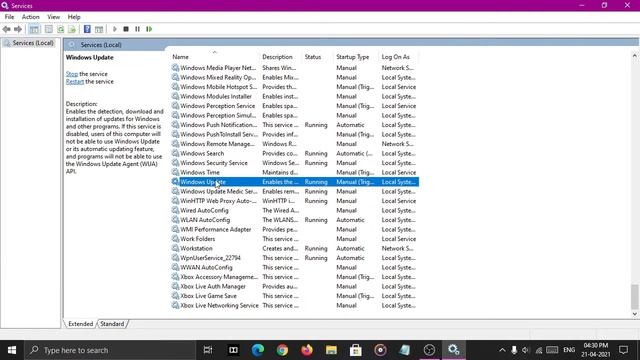Open the View menu
The width and height of the screenshot is (640, 360).
click(x=53, y=17)
